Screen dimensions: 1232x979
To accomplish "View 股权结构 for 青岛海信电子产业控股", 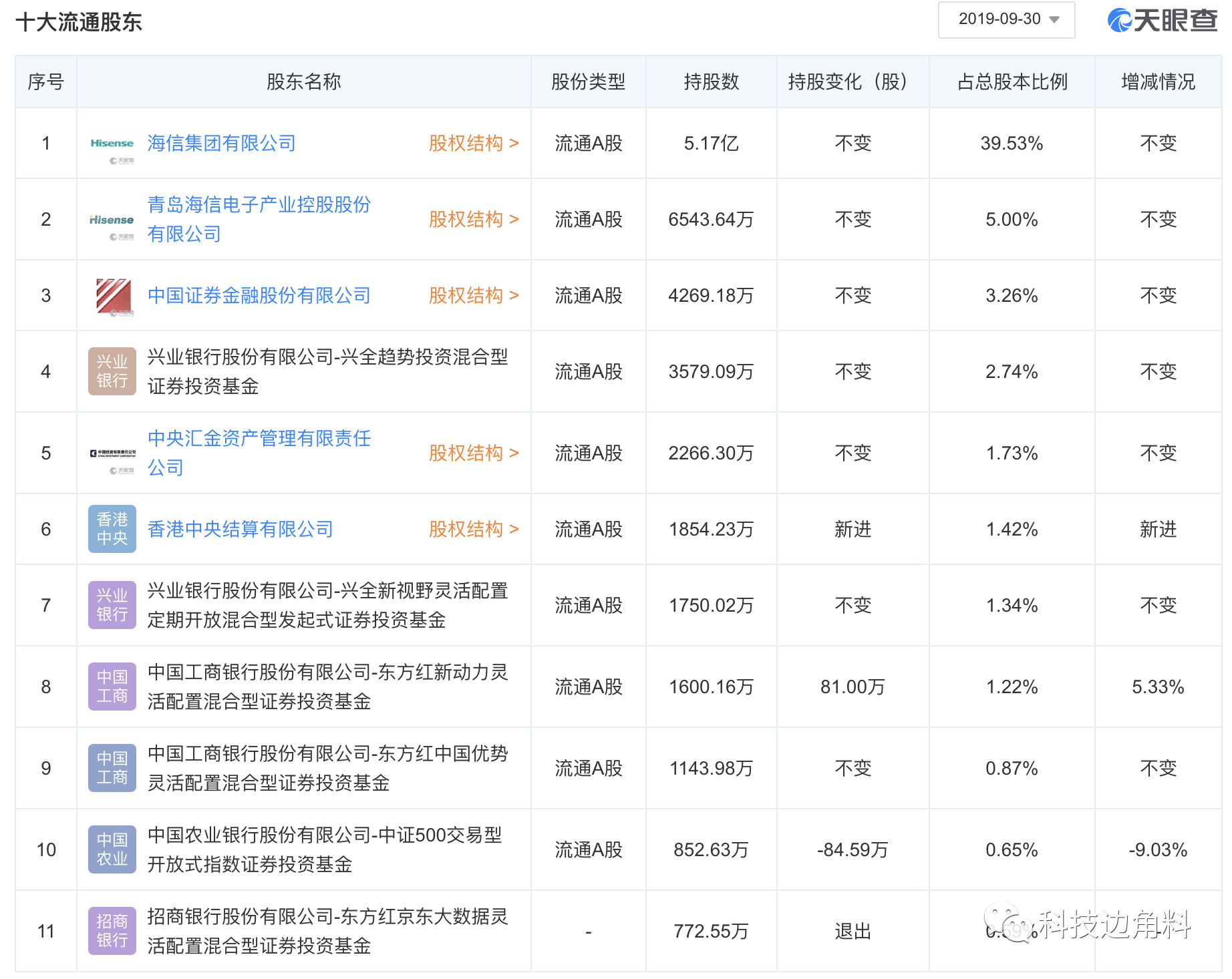I will (x=474, y=220).
